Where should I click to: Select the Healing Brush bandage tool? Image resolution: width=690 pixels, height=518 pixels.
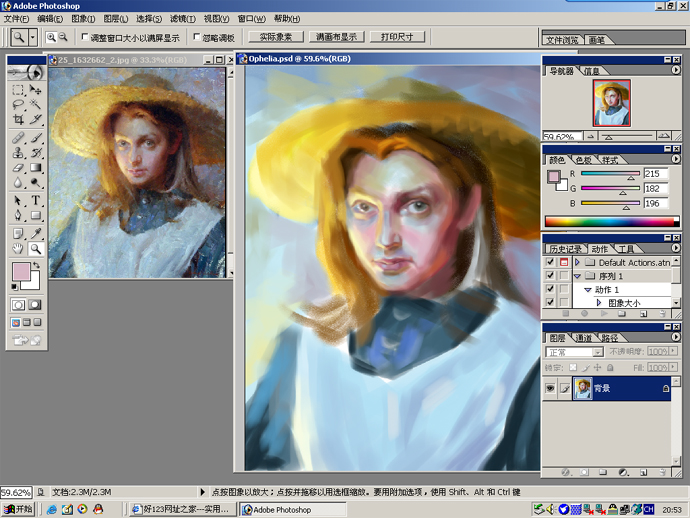coord(18,138)
